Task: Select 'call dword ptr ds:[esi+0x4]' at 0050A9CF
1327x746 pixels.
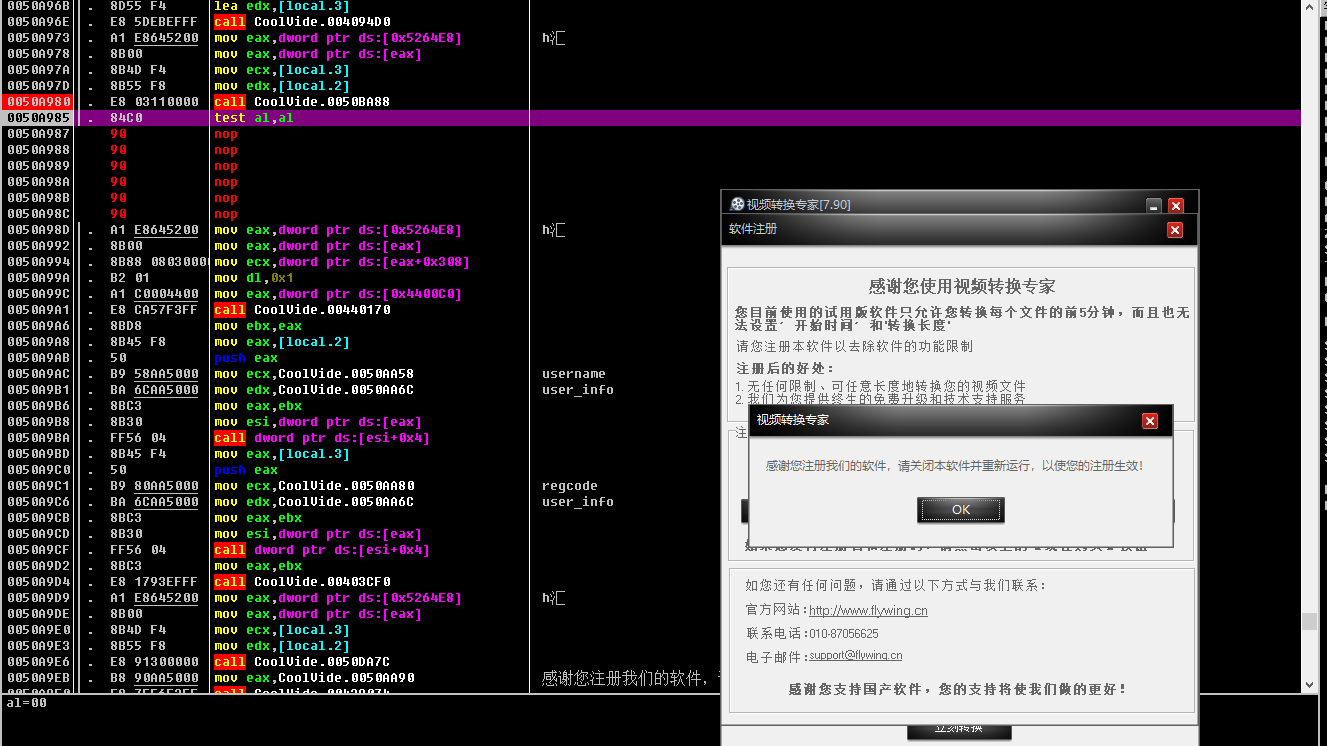Action: point(322,550)
